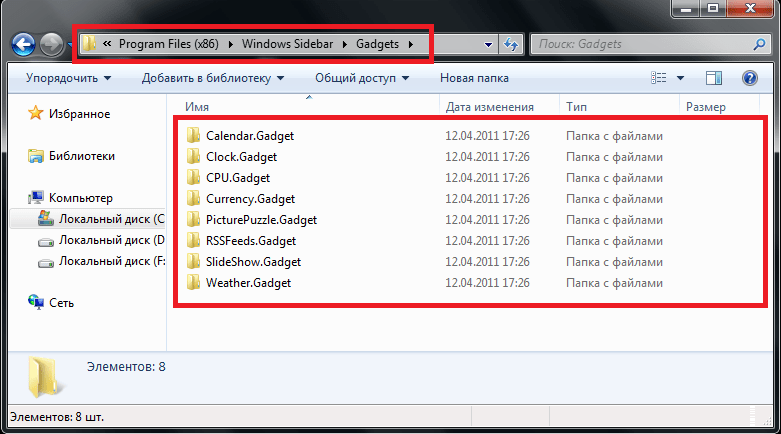Expand arrow after Gadgets breadcrumb

[410, 44]
